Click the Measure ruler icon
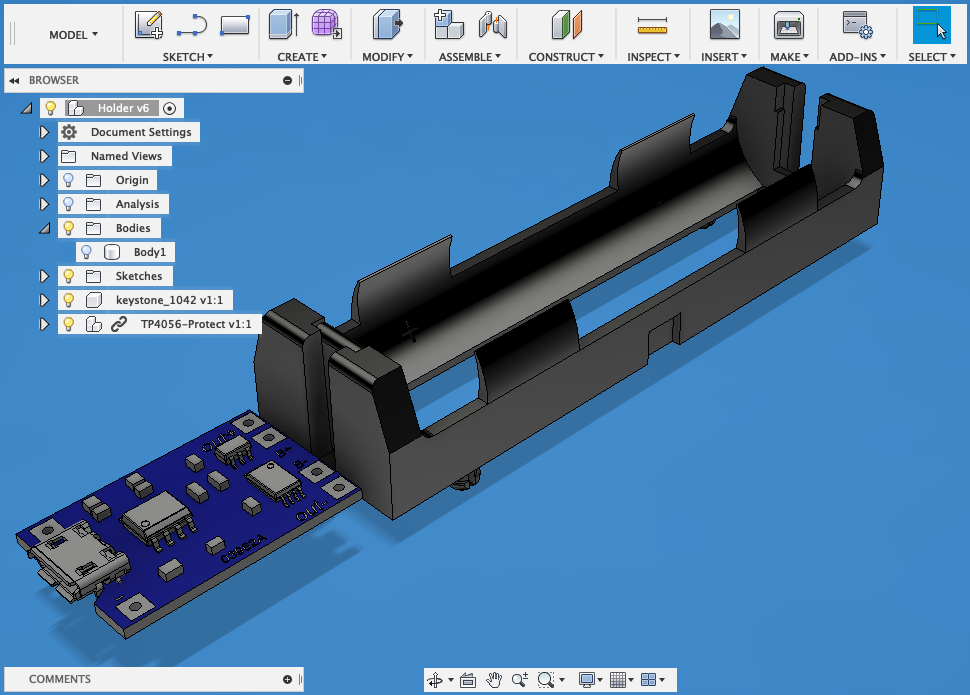This screenshot has width=970, height=695. (652, 25)
